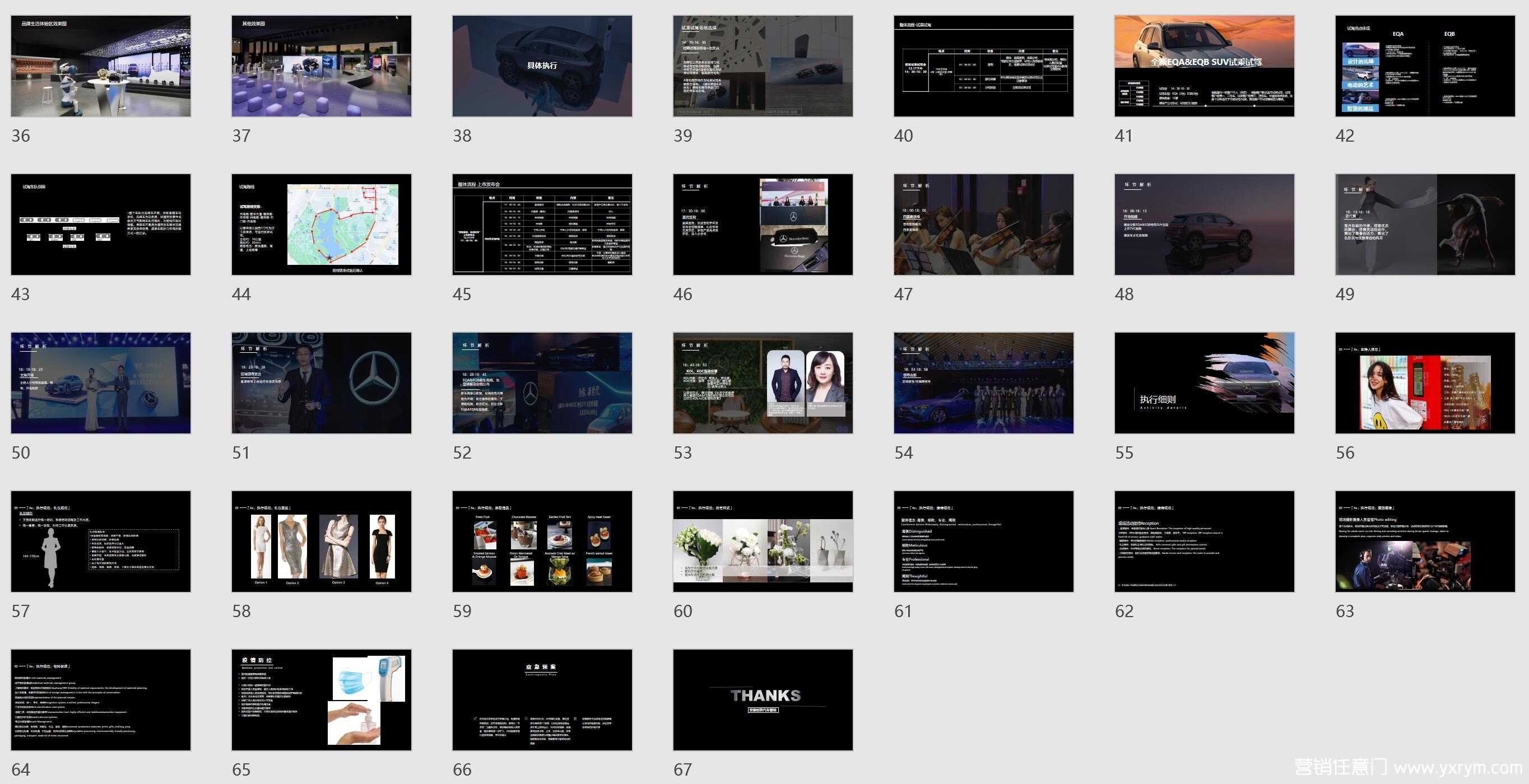Select slide 46 Mercedes-Benz check-in desk thumbnail
1529x784 pixels.
click(x=763, y=224)
